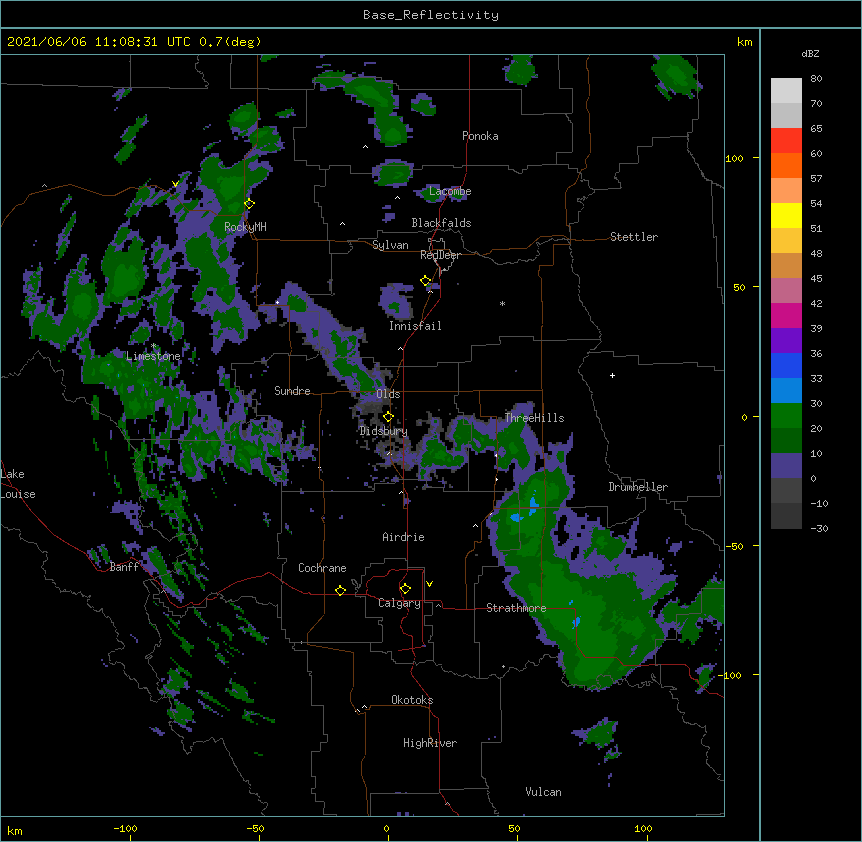Select the slate purple swatch between 10 and 0
The image size is (862, 842).
coord(786,466)
